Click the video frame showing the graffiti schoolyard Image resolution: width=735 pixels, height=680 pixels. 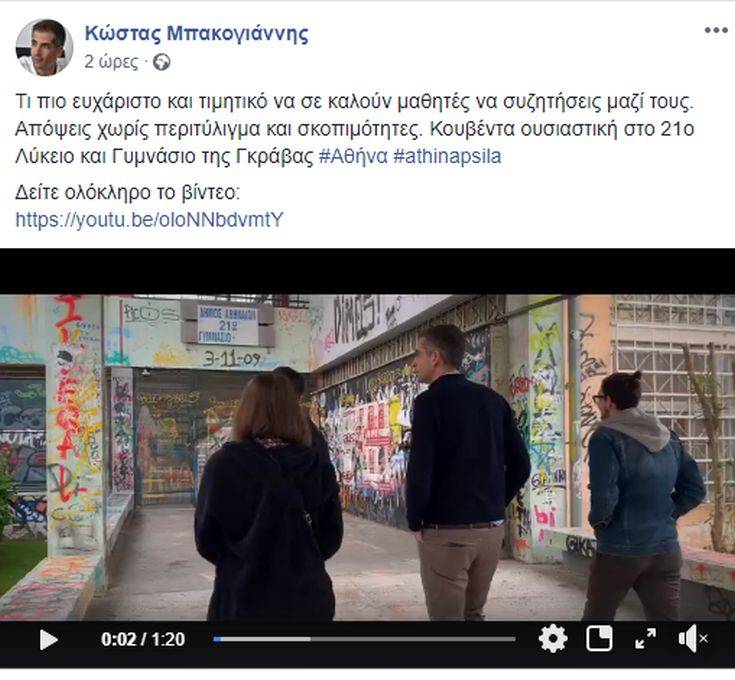pos(368,457)
